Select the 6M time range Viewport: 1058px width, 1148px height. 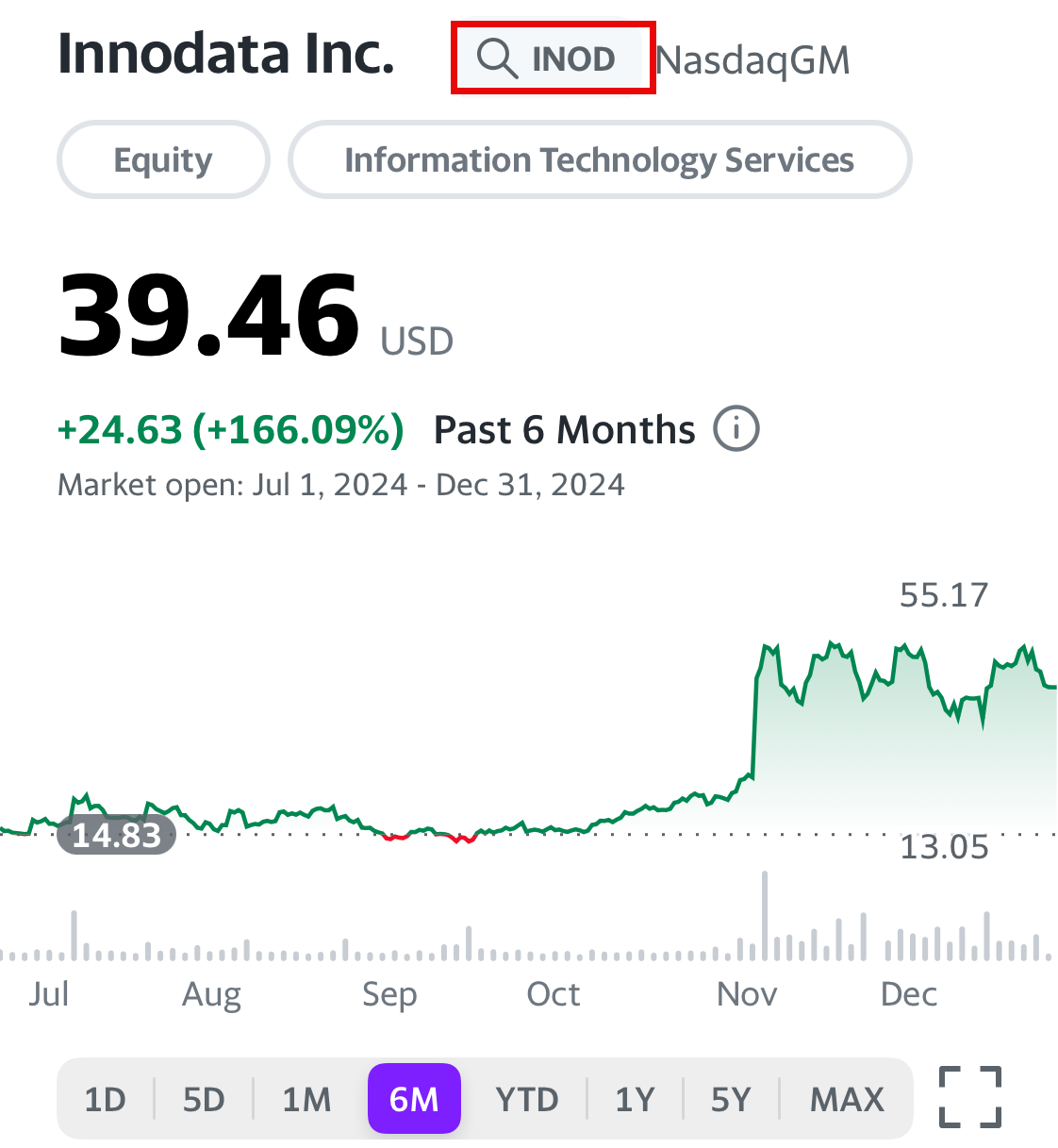coord(414,1099)
